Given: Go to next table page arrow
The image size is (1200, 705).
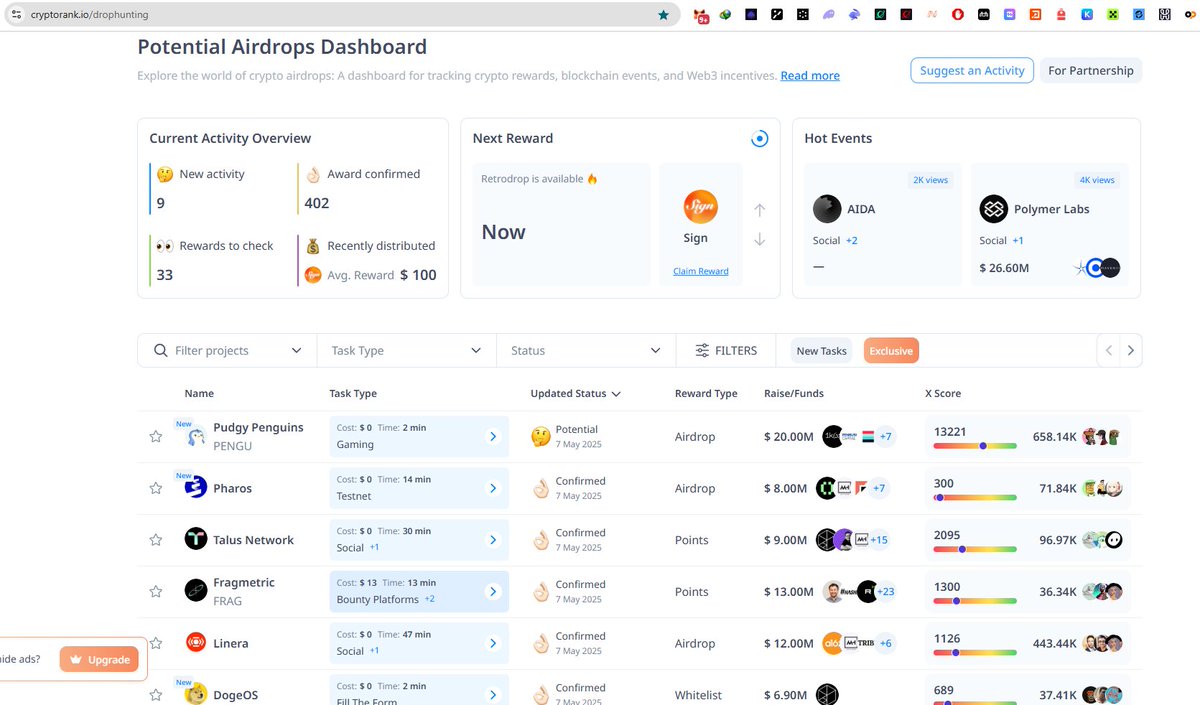Looking at the screenshot, I should click(1131, 351).
